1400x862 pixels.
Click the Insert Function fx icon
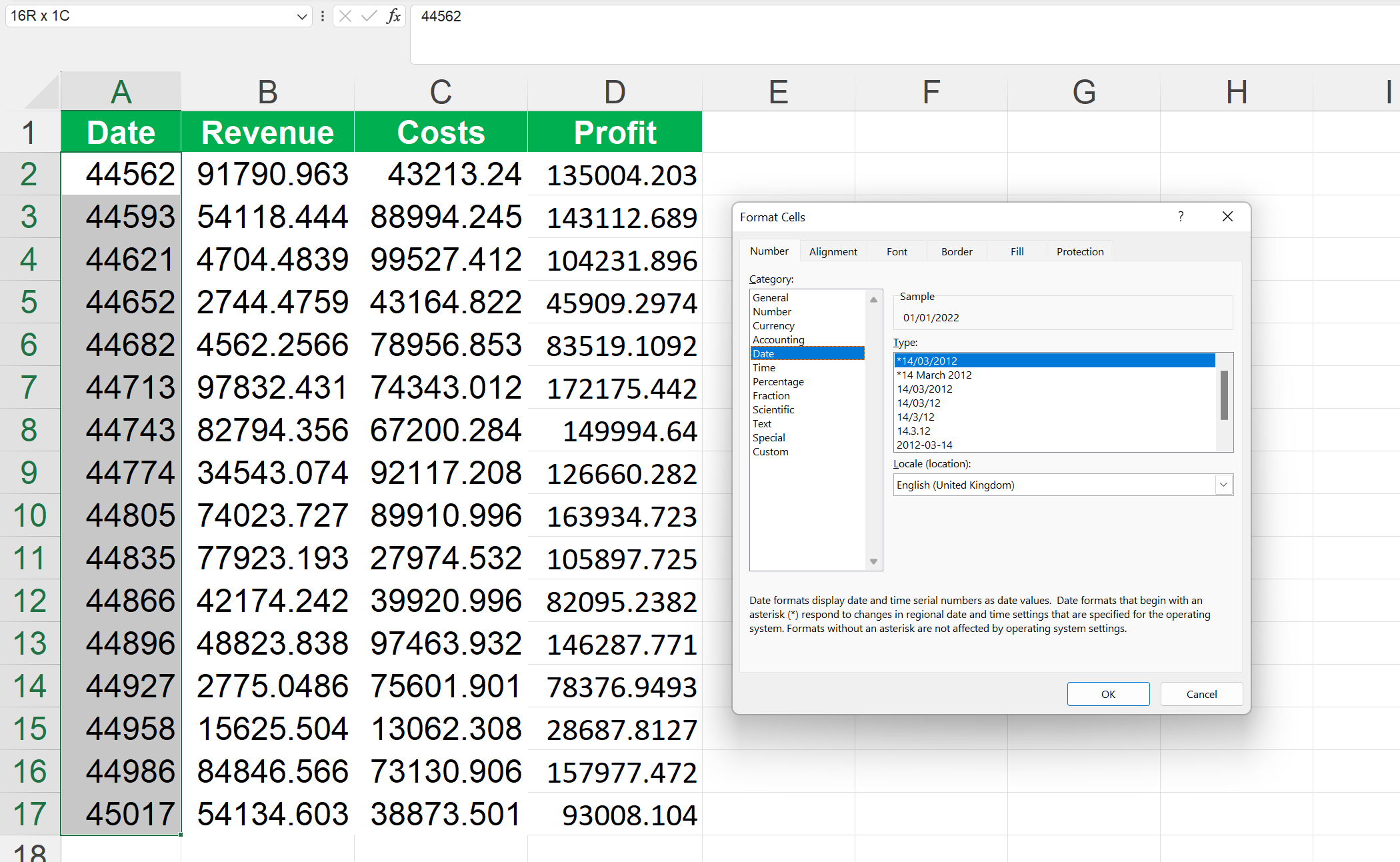(393, 16)
